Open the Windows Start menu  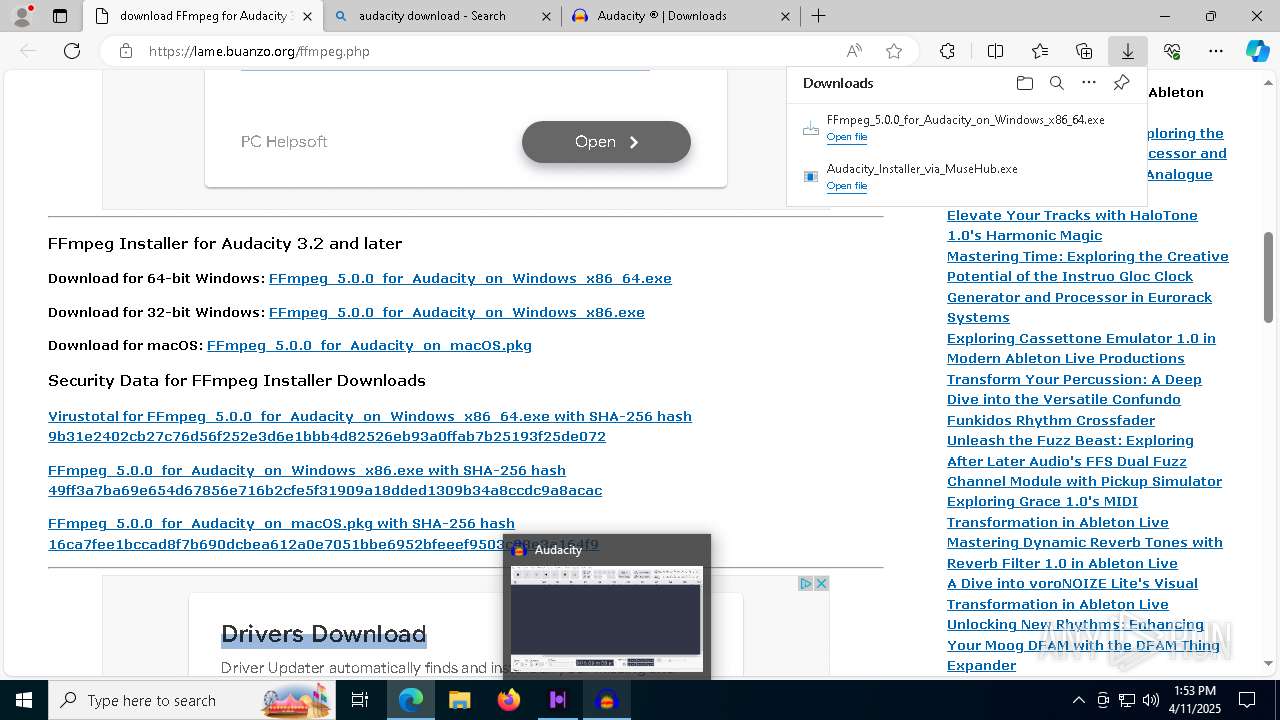point(24,700)
